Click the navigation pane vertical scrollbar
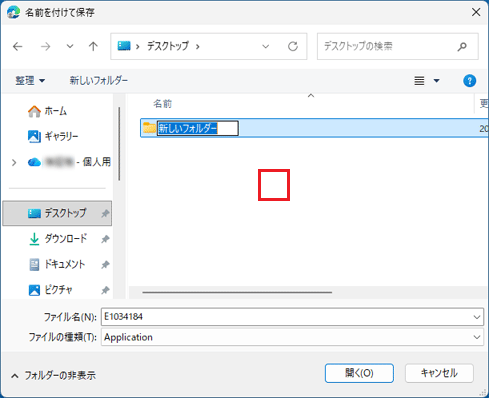 click(x=119, y=144)
